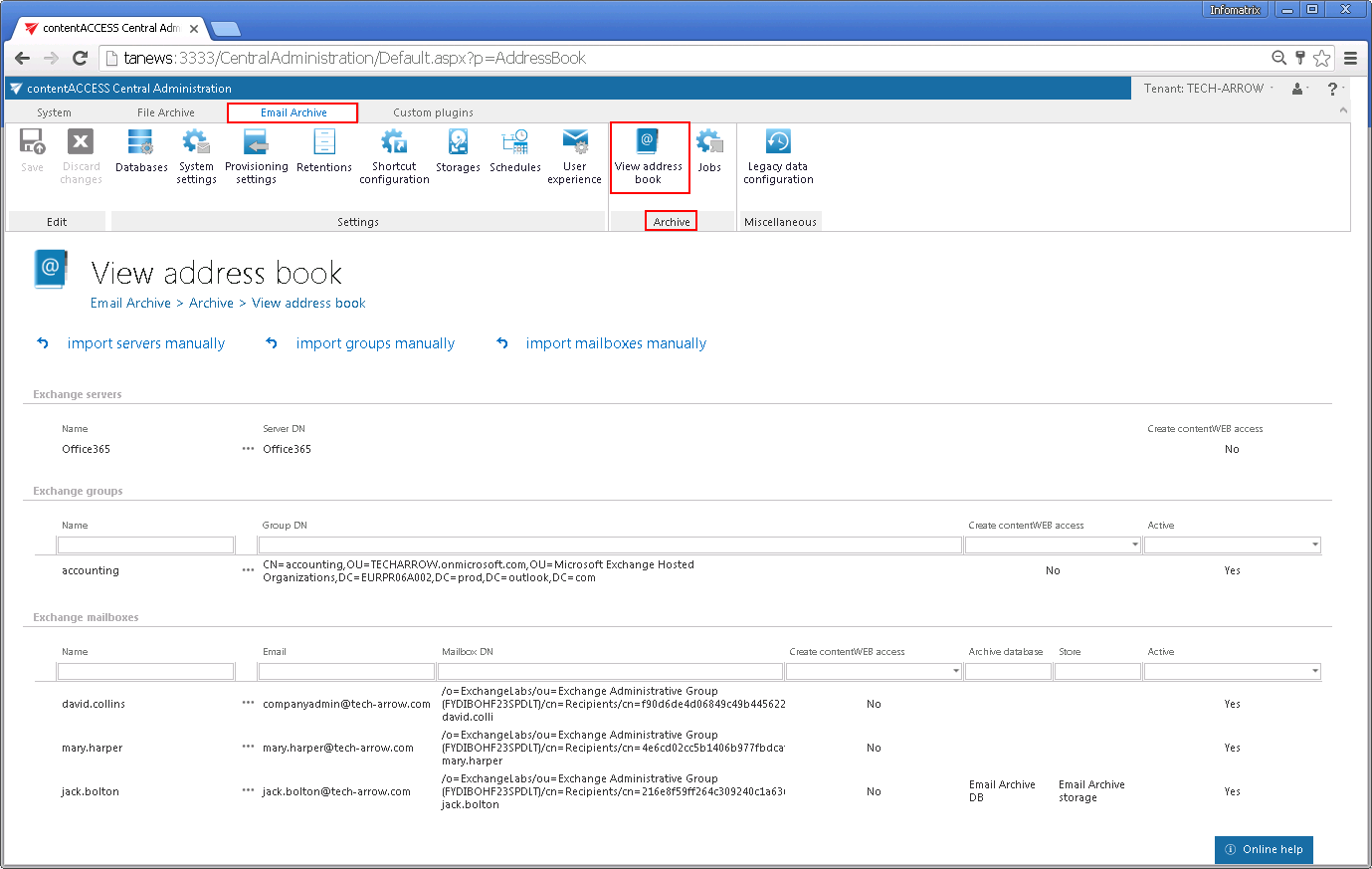Viewport: 1372px width, 869px height.
Task: Open Exchange mailboxes Active filter dropdown
Action: pos(1315,671)
